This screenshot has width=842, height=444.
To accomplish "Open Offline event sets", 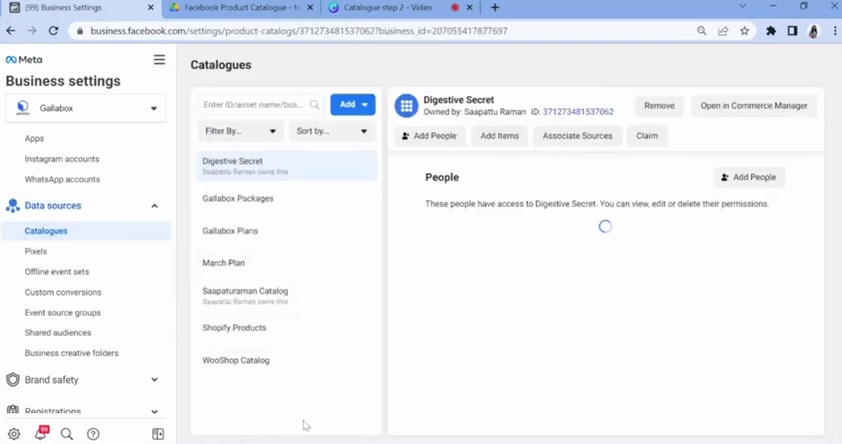I will tap(57, 272).
